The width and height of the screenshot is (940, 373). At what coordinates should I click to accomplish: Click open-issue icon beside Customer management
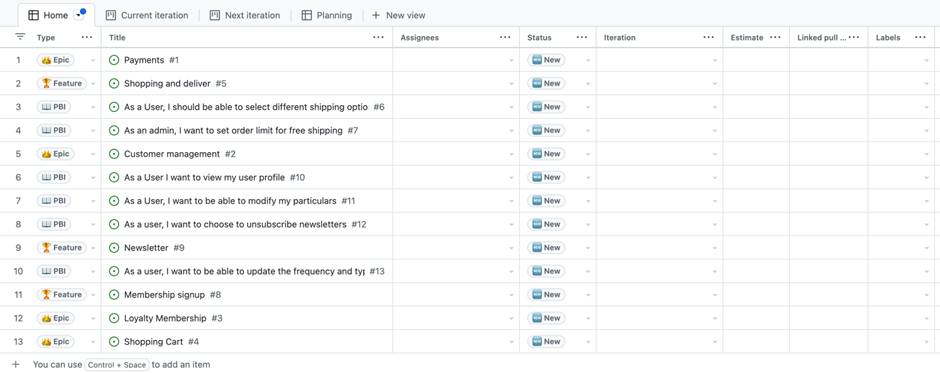coord(114,154)
